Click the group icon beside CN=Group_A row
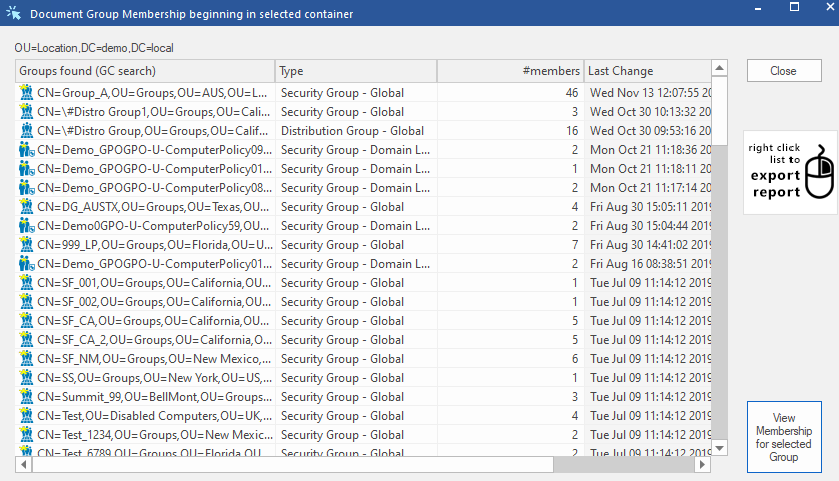Image resolution: width=839 pixels, height=481 pixels. click(x=27, y=92)
